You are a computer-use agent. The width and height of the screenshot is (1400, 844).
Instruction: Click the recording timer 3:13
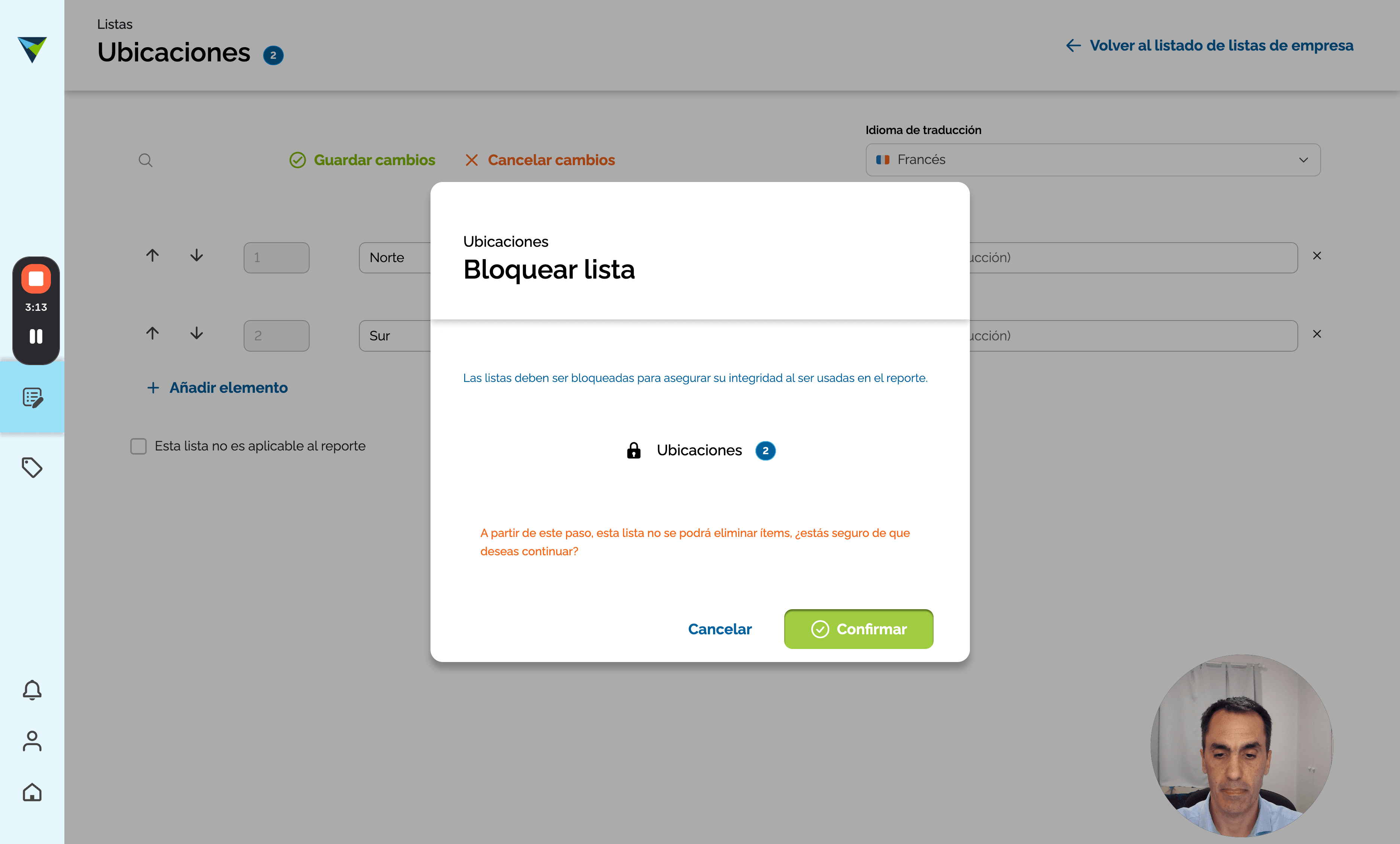coord(36,307)
